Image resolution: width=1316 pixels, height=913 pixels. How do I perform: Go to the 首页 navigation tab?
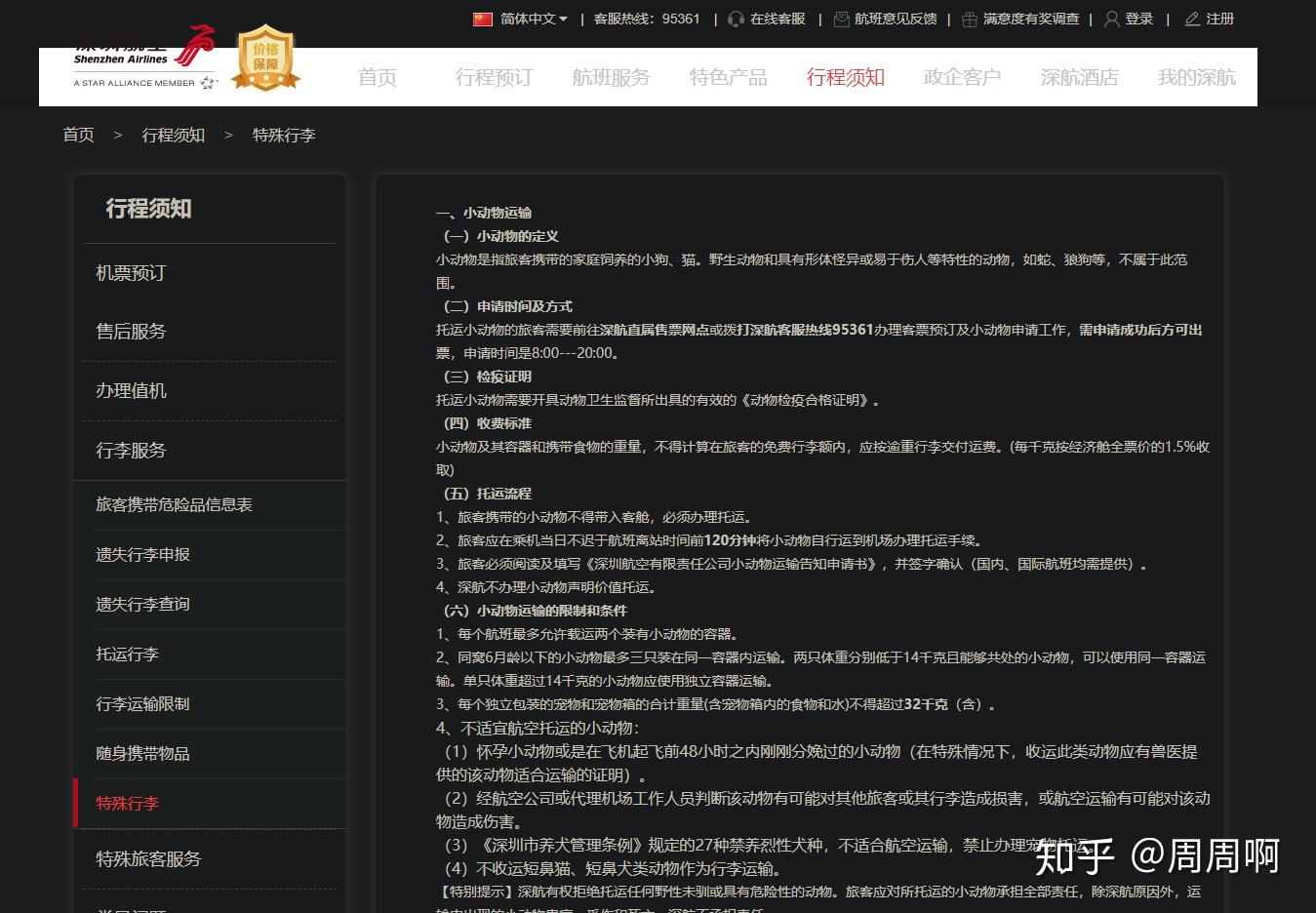pos(378,77)
